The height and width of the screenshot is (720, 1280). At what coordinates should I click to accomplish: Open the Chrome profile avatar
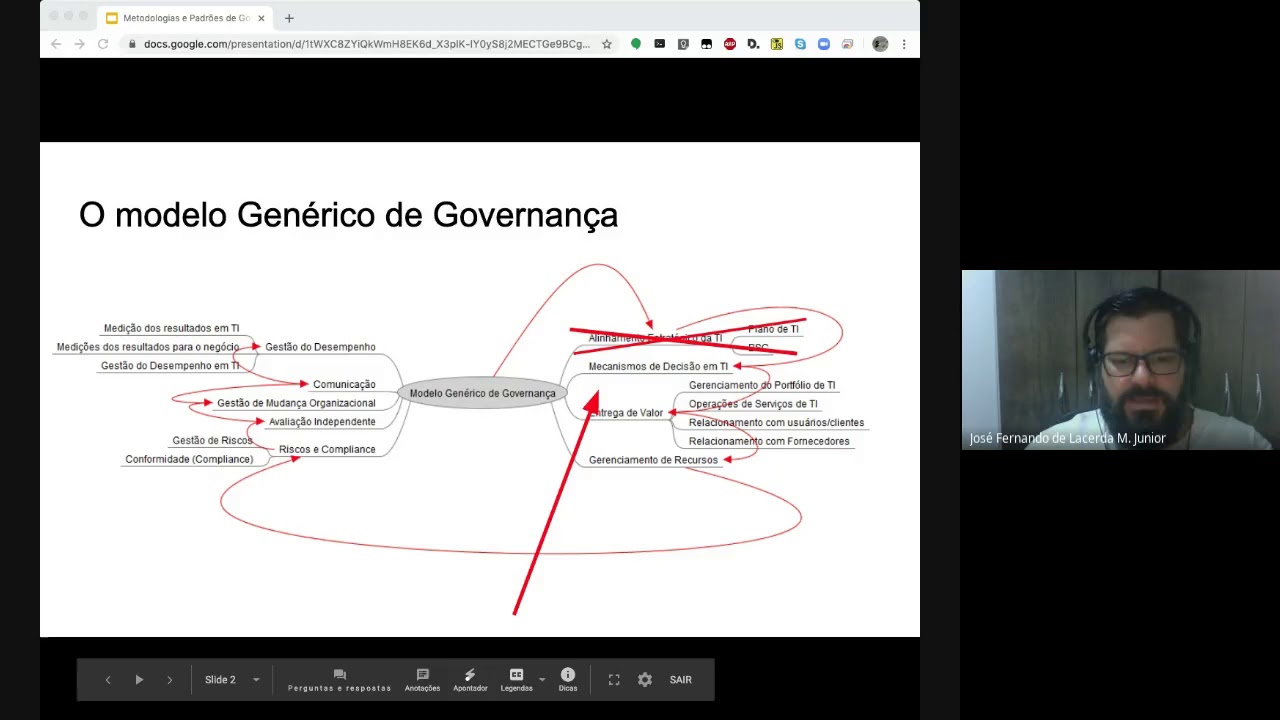click(880, 44)
